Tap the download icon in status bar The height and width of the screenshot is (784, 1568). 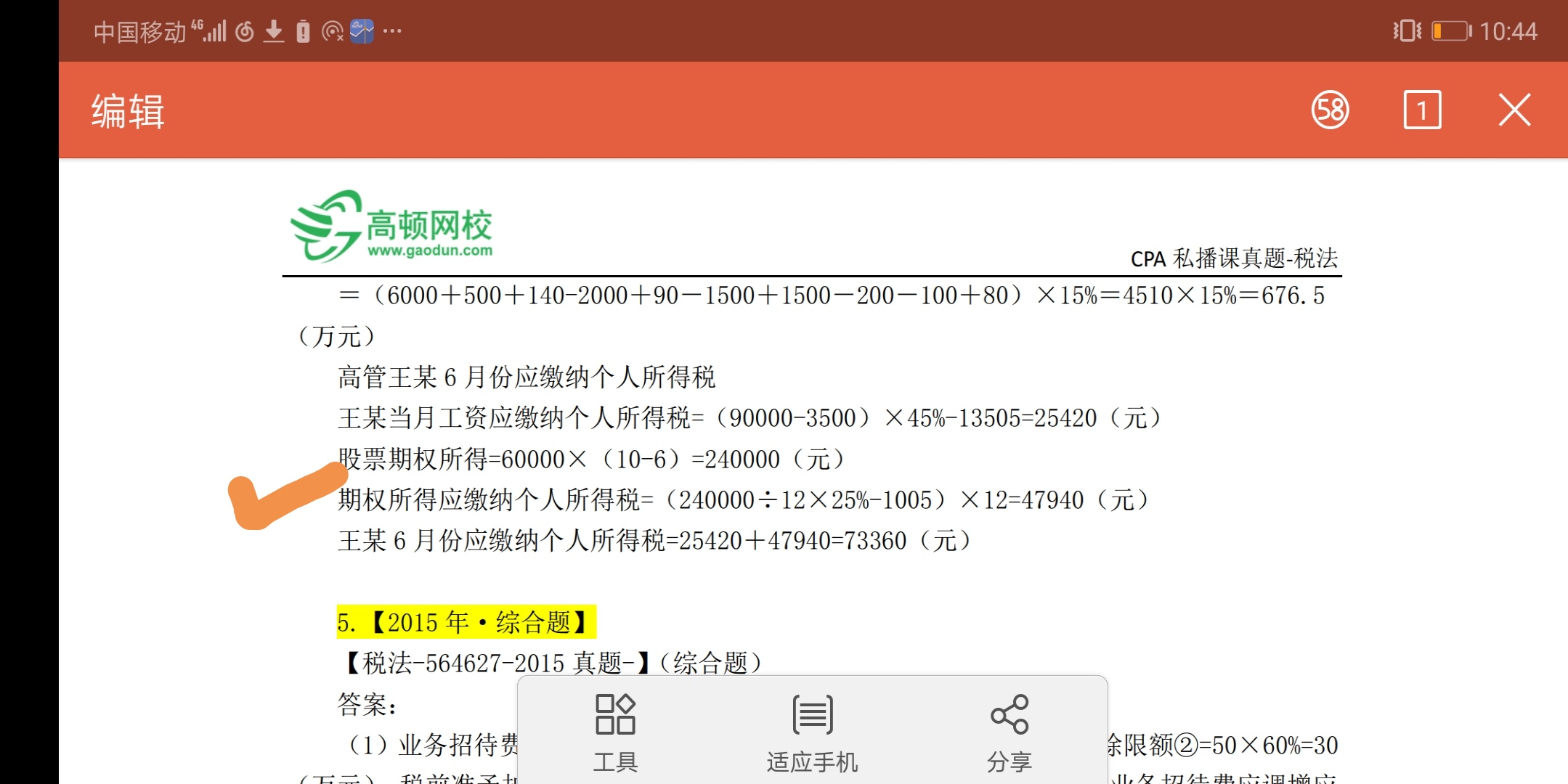[274, 31]
